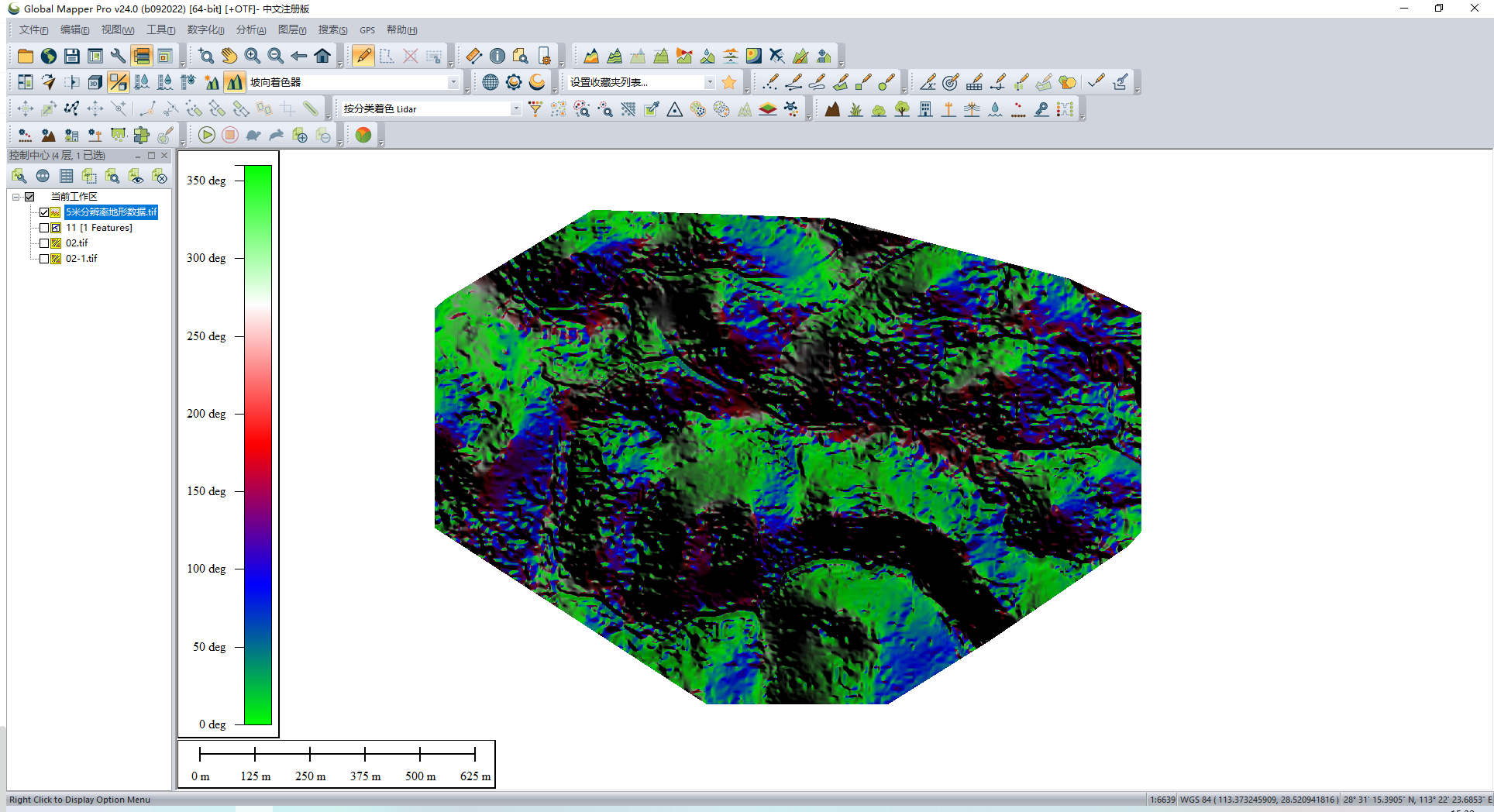Click the Lidar filter funnel icon
The height and width of the screenshot is (812, 1494).
coord(535,109)
